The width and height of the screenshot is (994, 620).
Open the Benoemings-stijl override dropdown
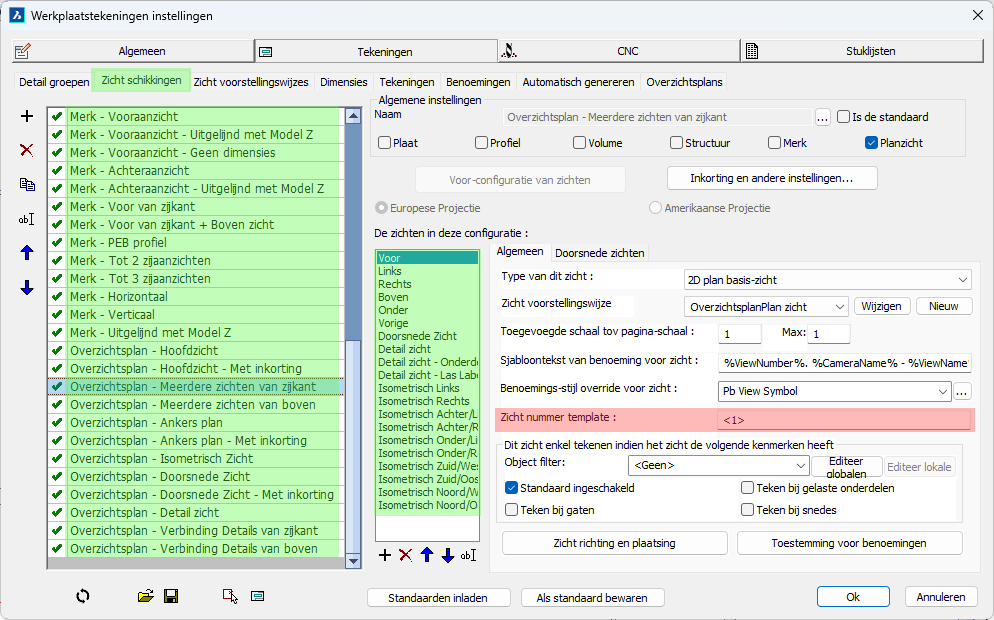(x=834, y=392)
